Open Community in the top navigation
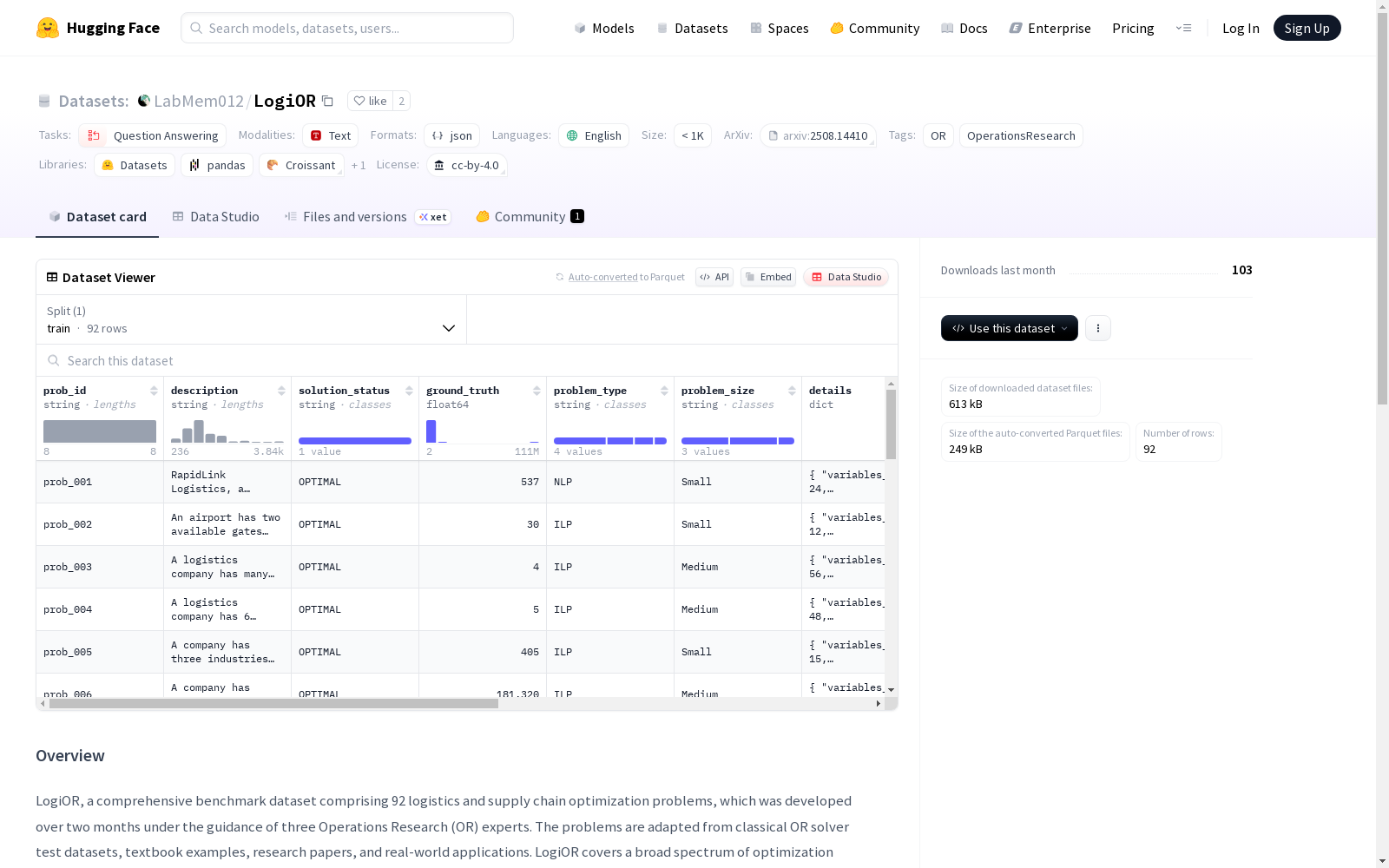The image size is (1389, 868). click(875, 28)
